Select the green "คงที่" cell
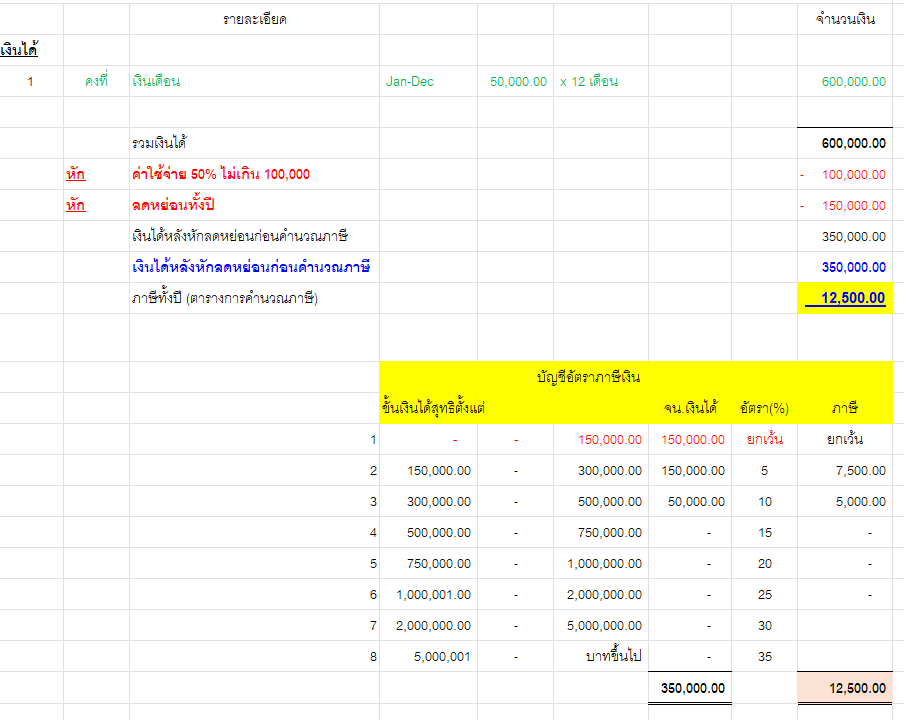Viewport: 904px width, 720px height. [x=96, y=82]
